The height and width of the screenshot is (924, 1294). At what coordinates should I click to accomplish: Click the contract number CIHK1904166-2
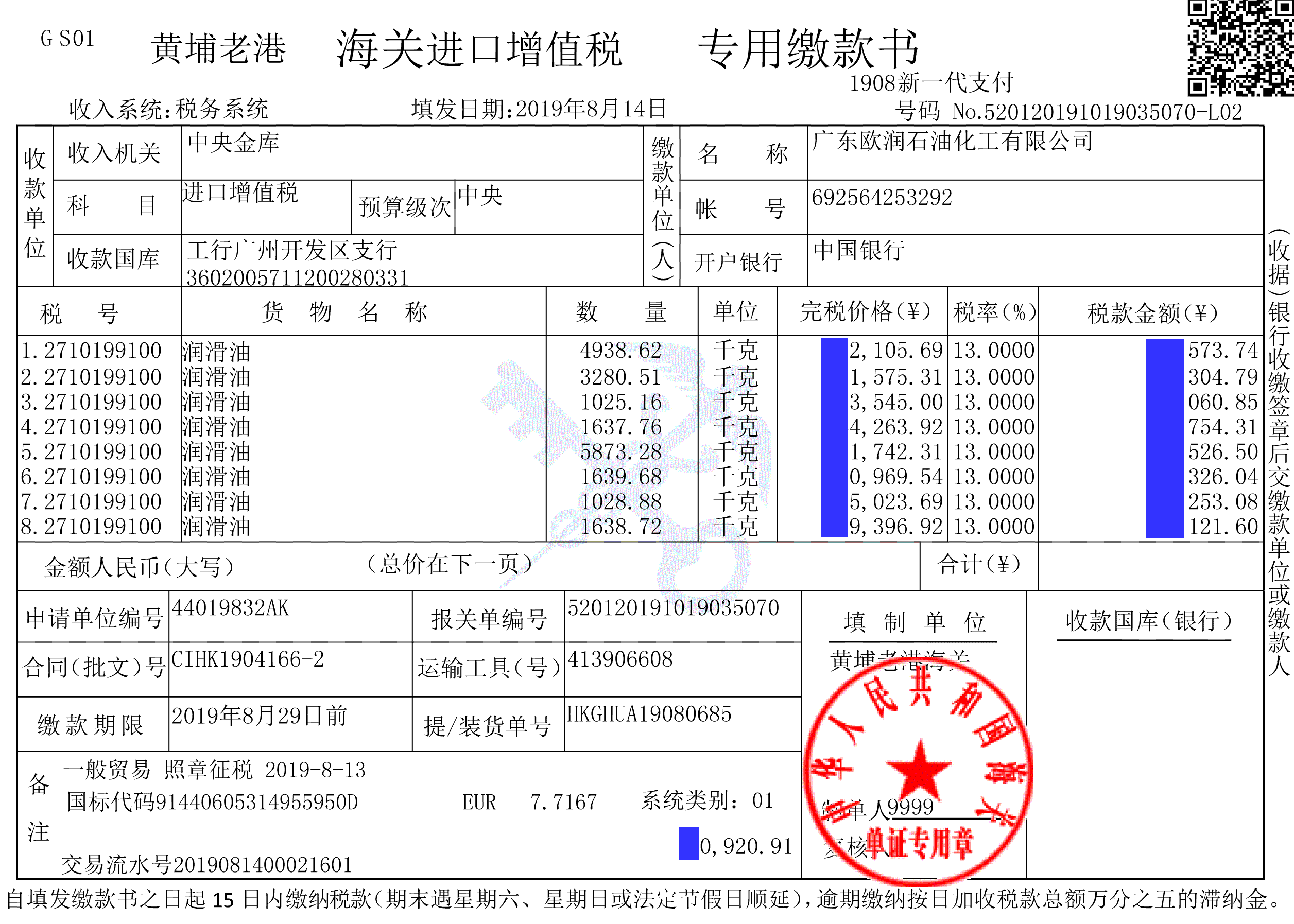pos(248,659)
